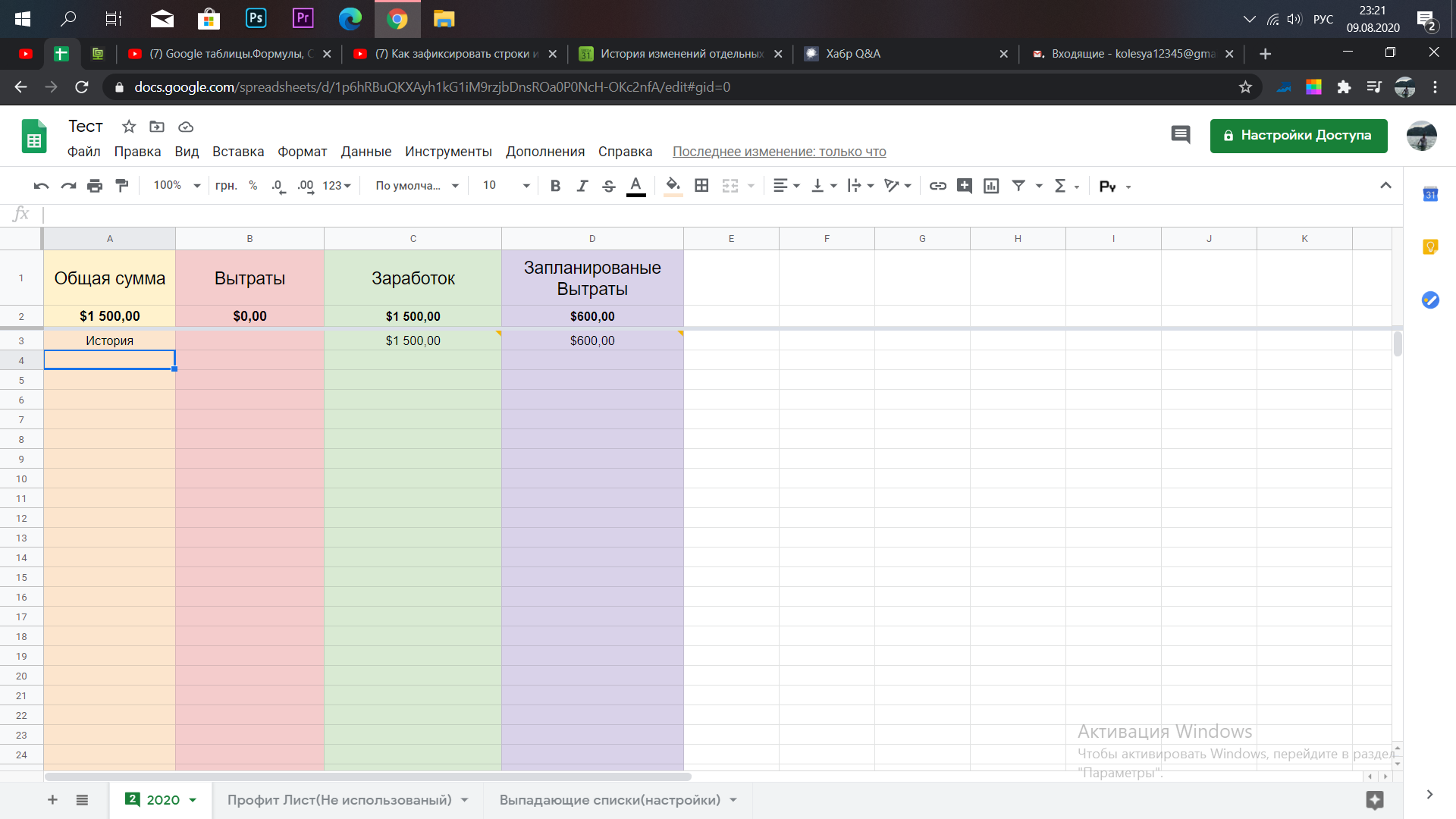Switch to Профит Лист sheet tab

click(339, 800)
